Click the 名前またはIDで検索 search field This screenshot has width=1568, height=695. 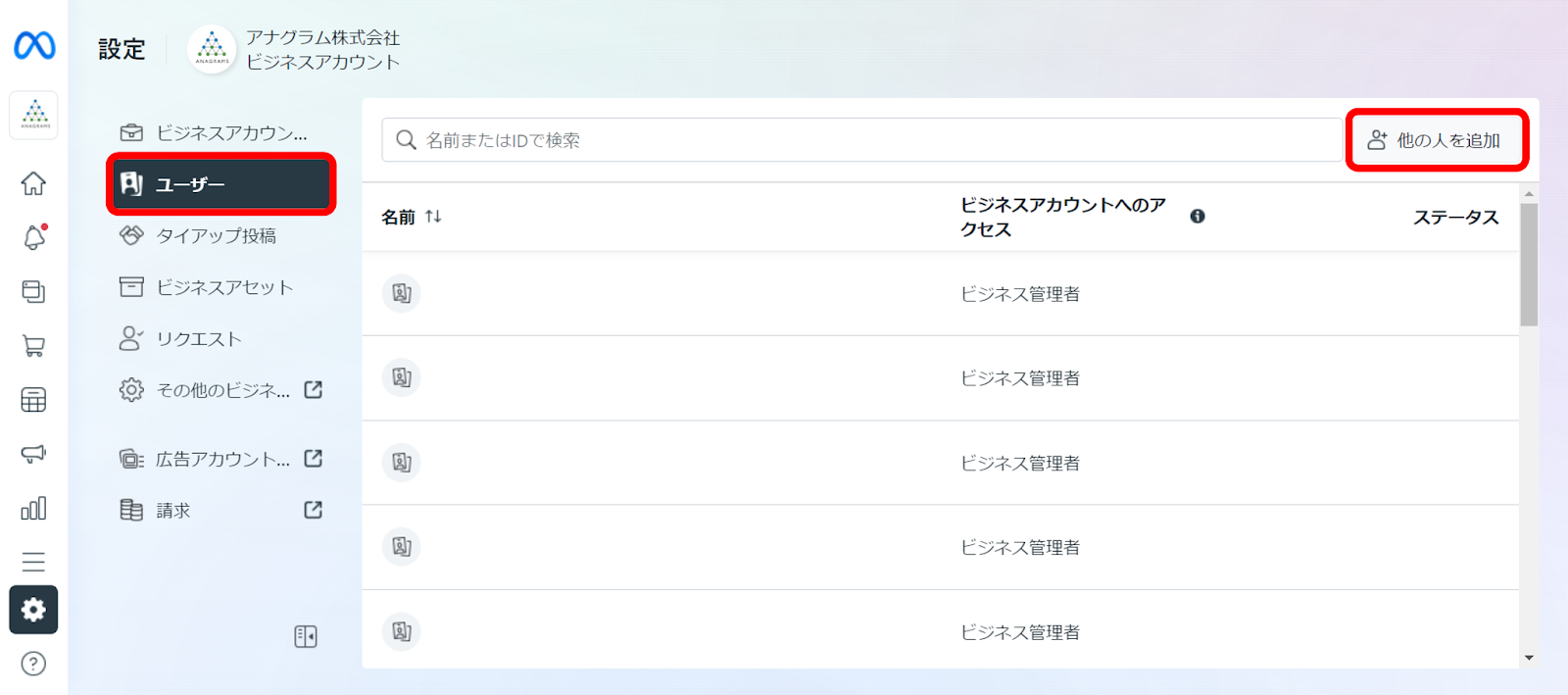(x=862, y=140)
